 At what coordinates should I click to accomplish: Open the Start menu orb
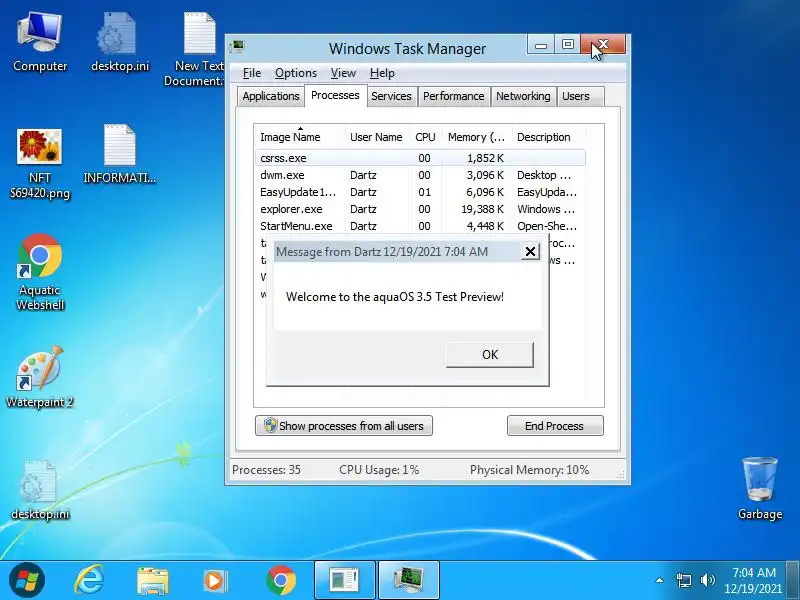[x=27, y=580]
